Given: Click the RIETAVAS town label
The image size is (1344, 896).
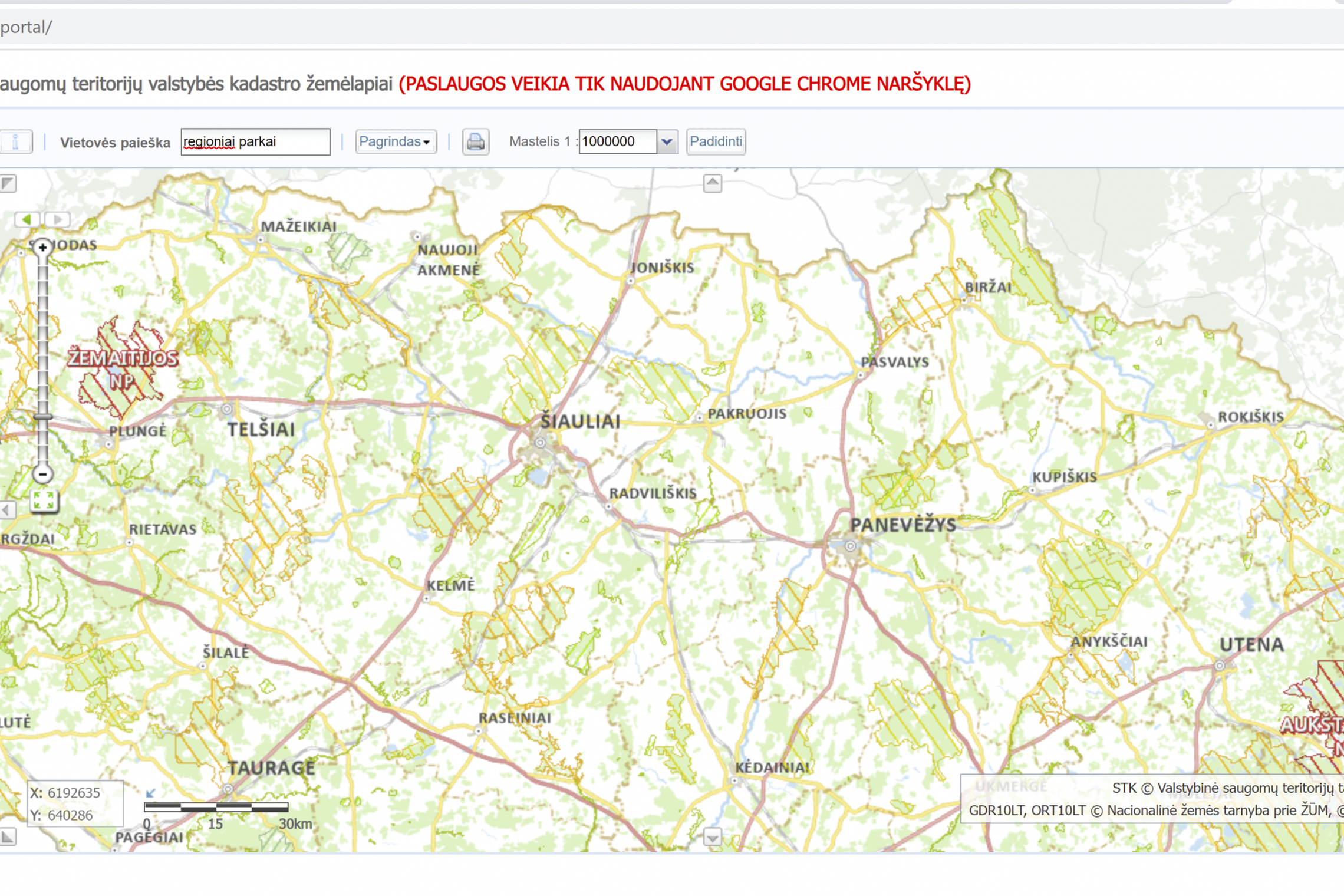Looking at the screenshot, I should click(x=163, y=529).
